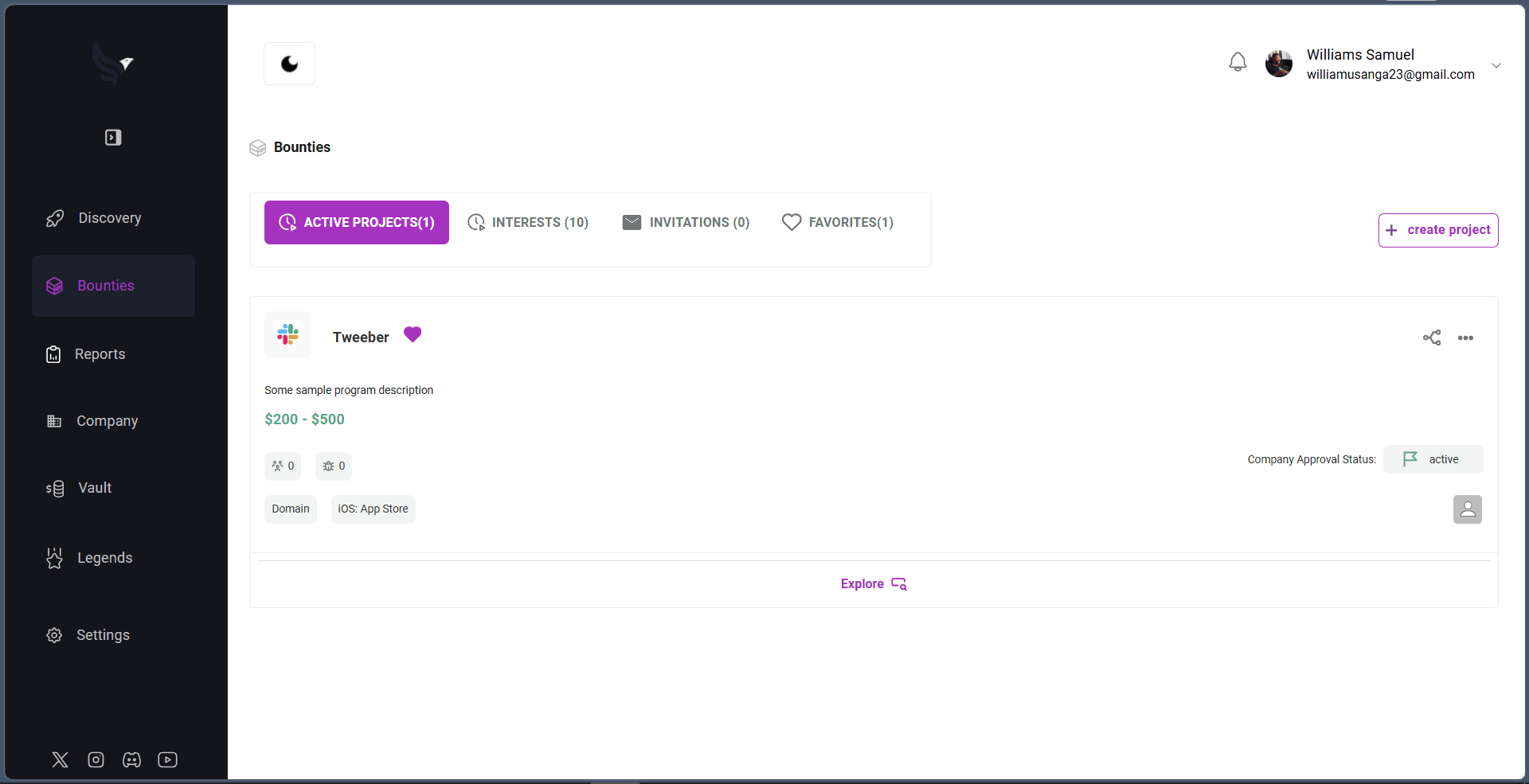
Task: Open X (Twitter) social link
Action: tap(61, 759)
